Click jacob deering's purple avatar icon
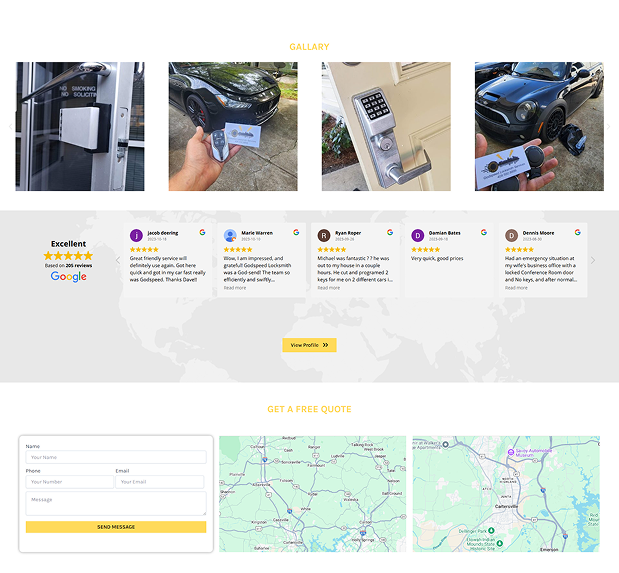The width and height of the screenshot is (619, 573). (x=136, y=236)
